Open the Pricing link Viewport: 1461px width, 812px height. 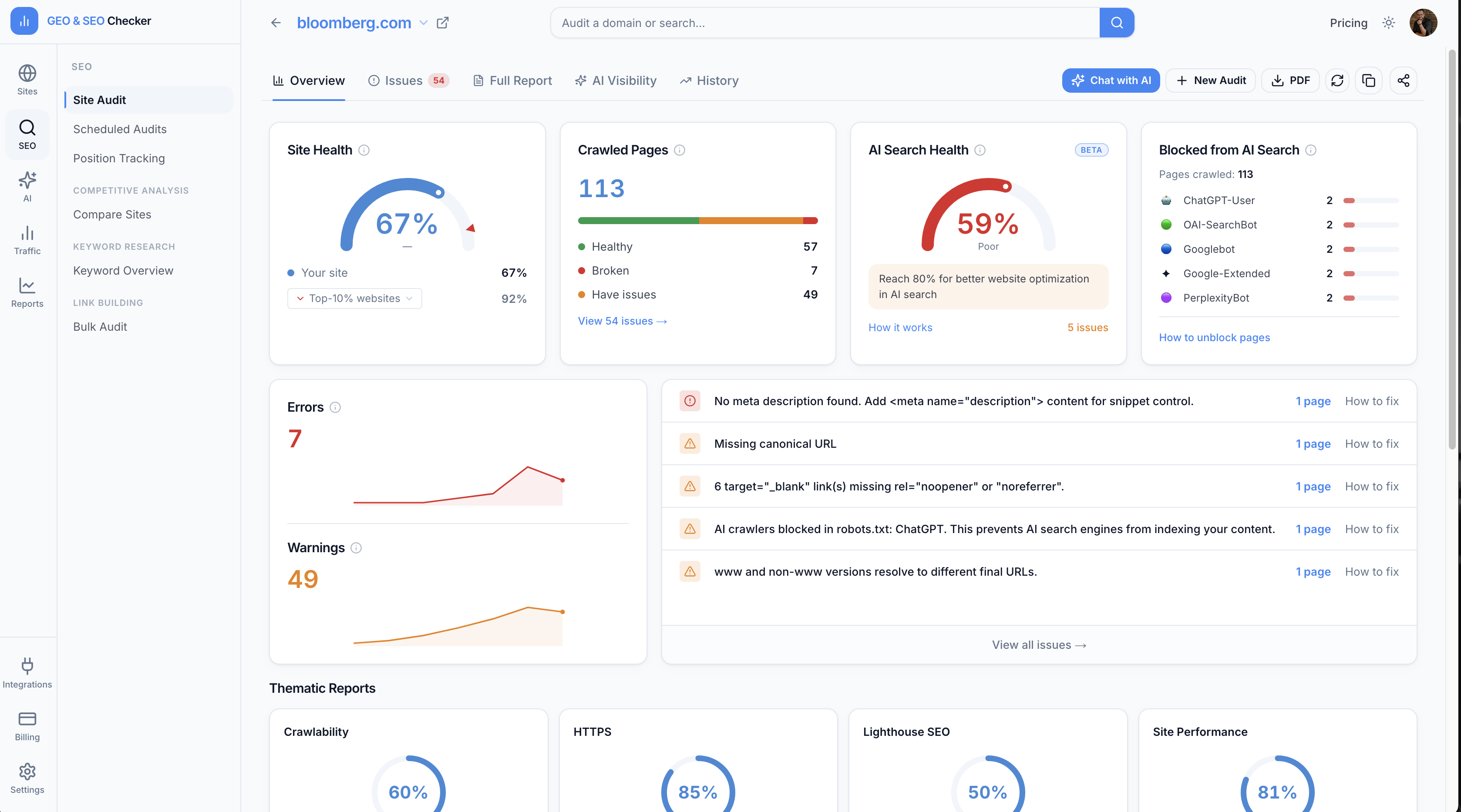[x=1348, y=23]
